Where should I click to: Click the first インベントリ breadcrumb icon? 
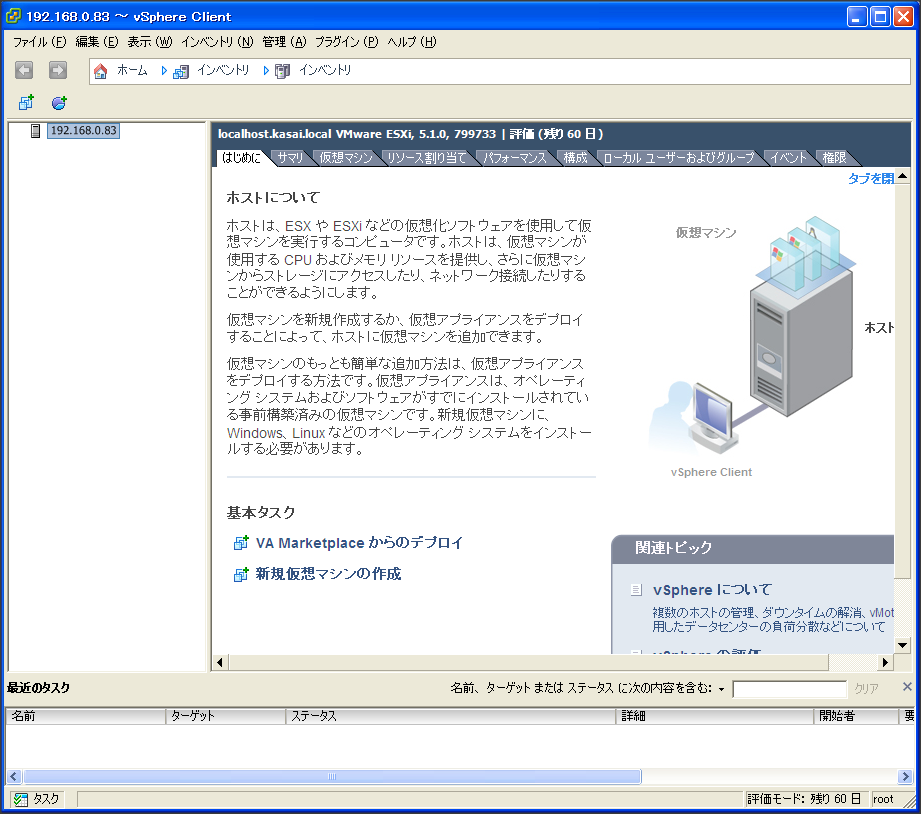181,72
